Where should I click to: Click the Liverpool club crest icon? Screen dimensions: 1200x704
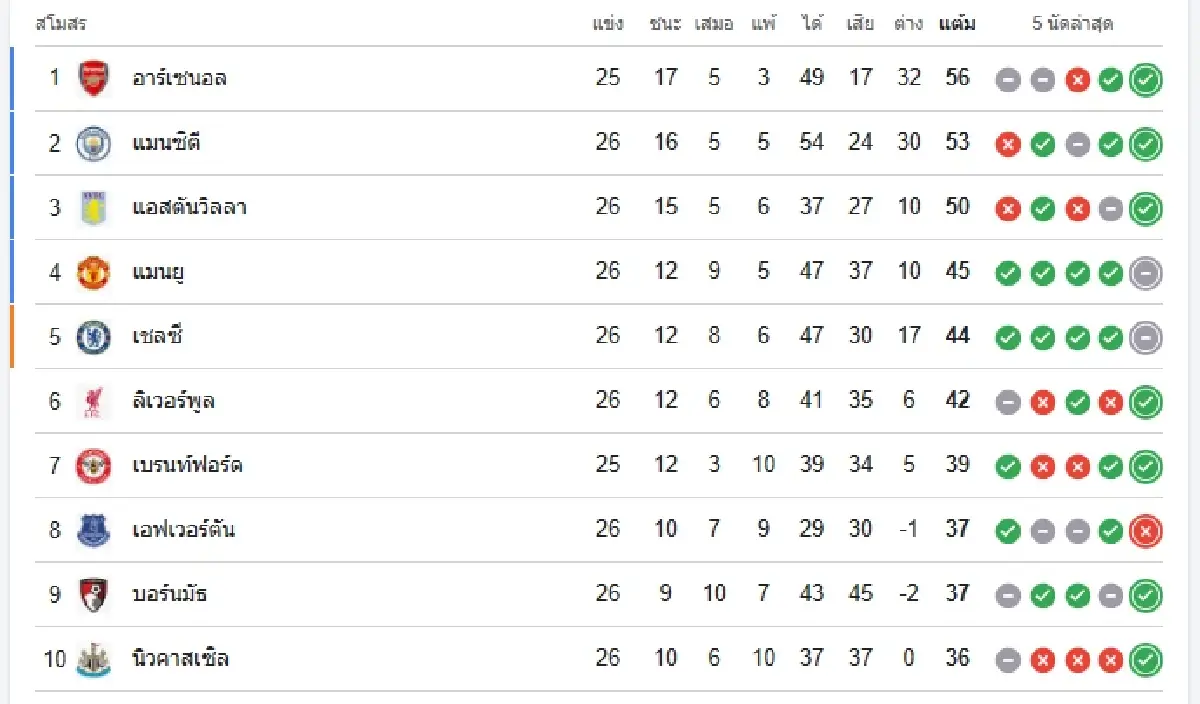coord(93,401)
